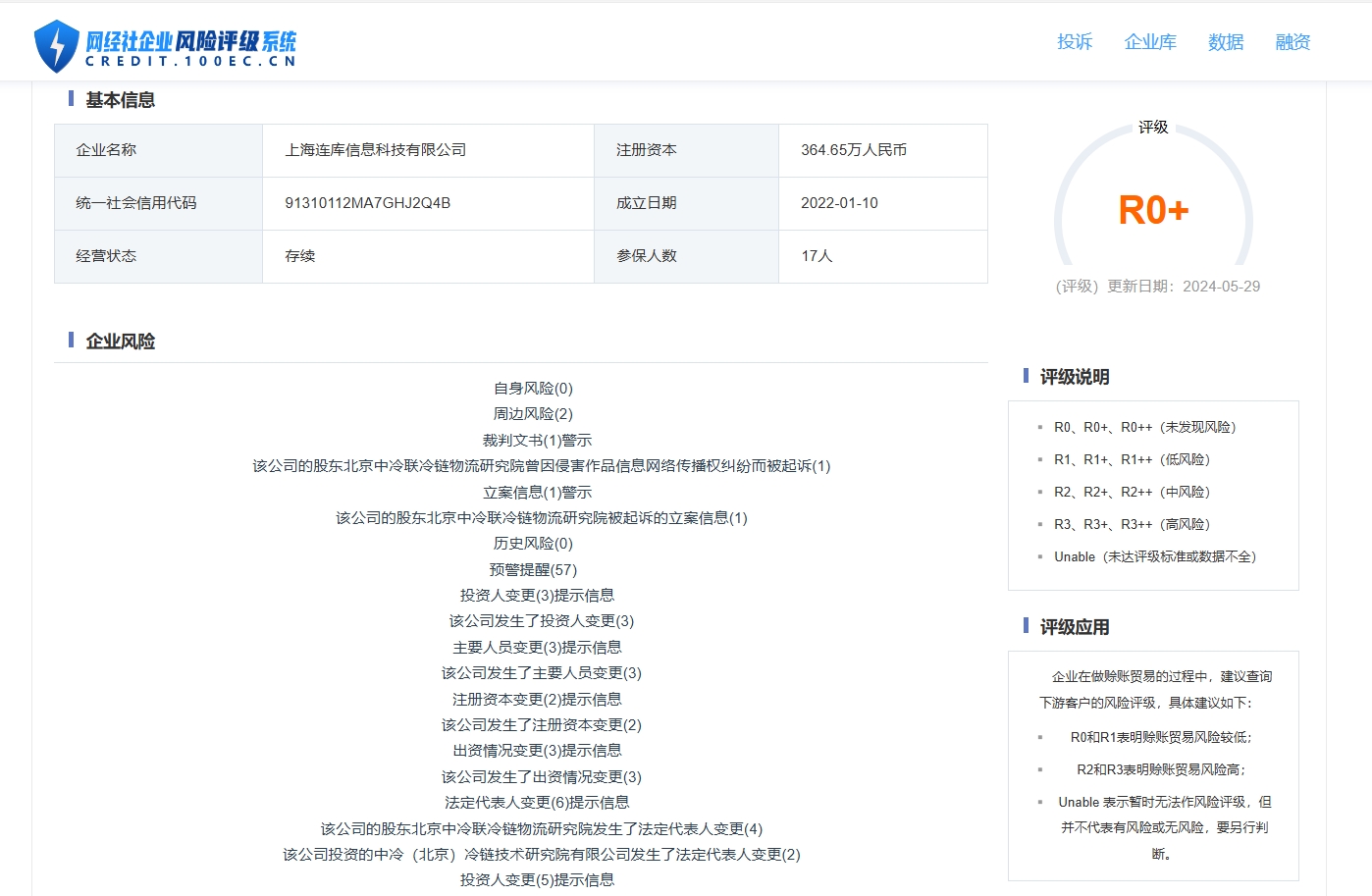Click the bullet beside R3、R3+、R3++ 高风险 entry
This screenshot has width=1372, height=896.
[1040, 524]
